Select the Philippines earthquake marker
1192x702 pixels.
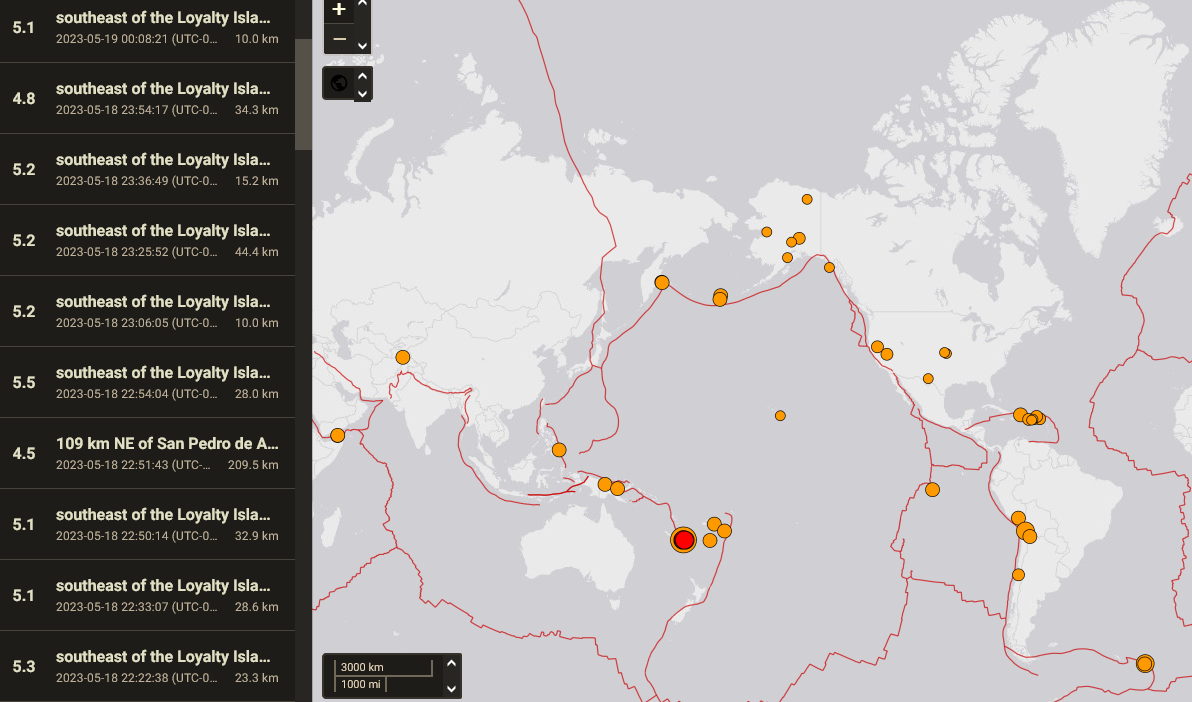(559, 450)
